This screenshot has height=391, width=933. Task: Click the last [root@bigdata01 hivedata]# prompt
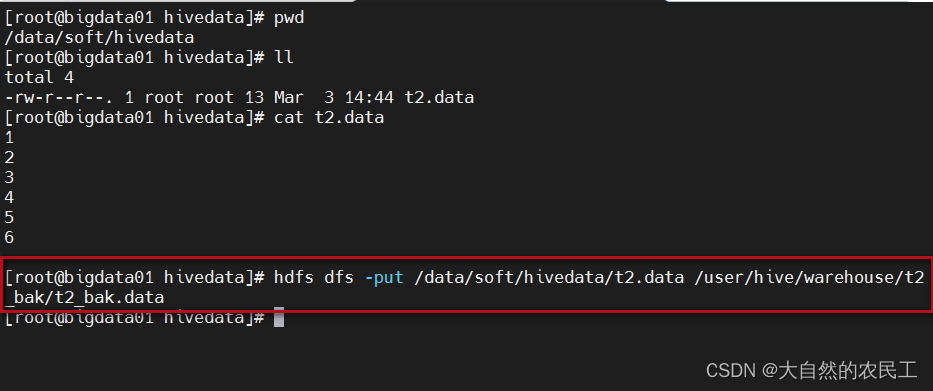134,318
